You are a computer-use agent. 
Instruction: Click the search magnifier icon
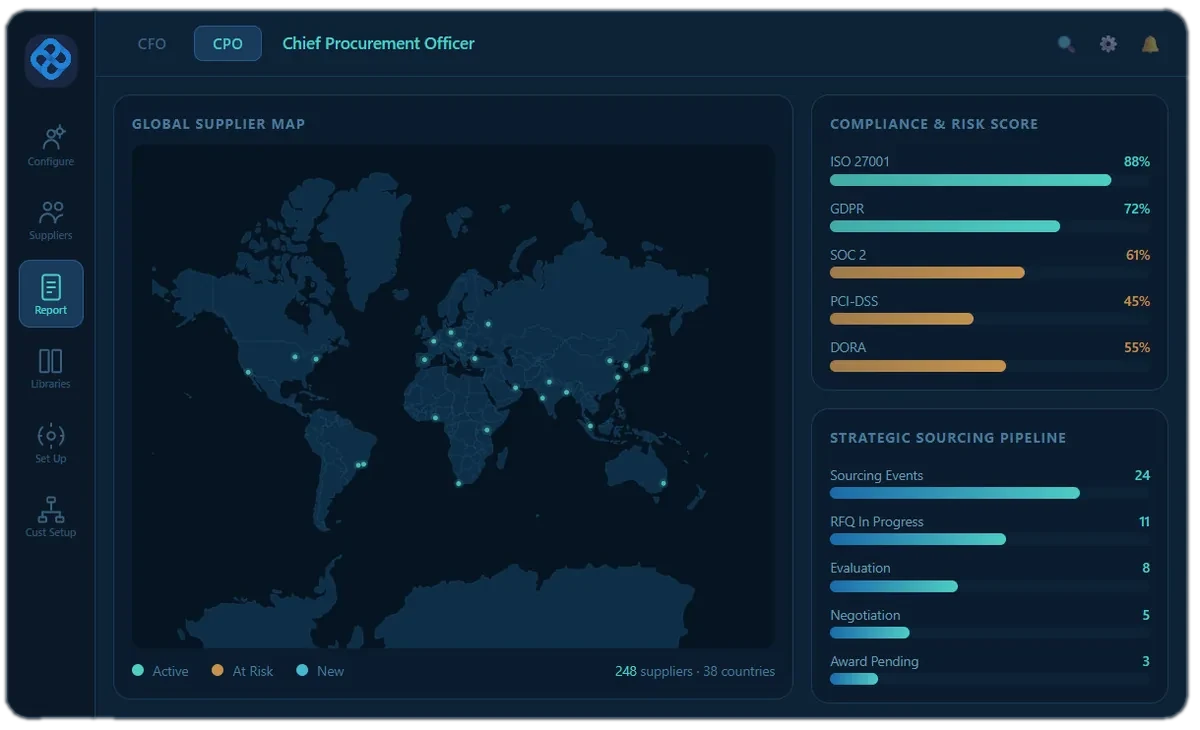click(1066, 44)
